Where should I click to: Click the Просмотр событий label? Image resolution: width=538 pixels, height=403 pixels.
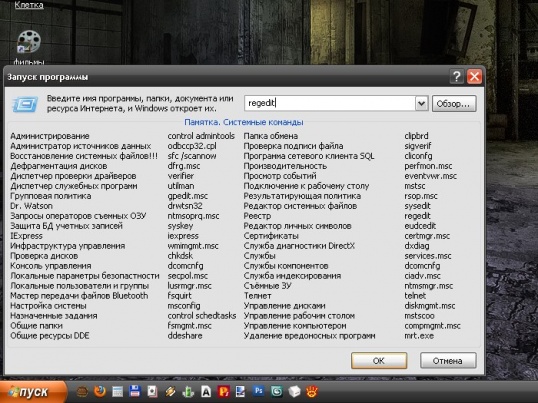(x=280, y=176)
